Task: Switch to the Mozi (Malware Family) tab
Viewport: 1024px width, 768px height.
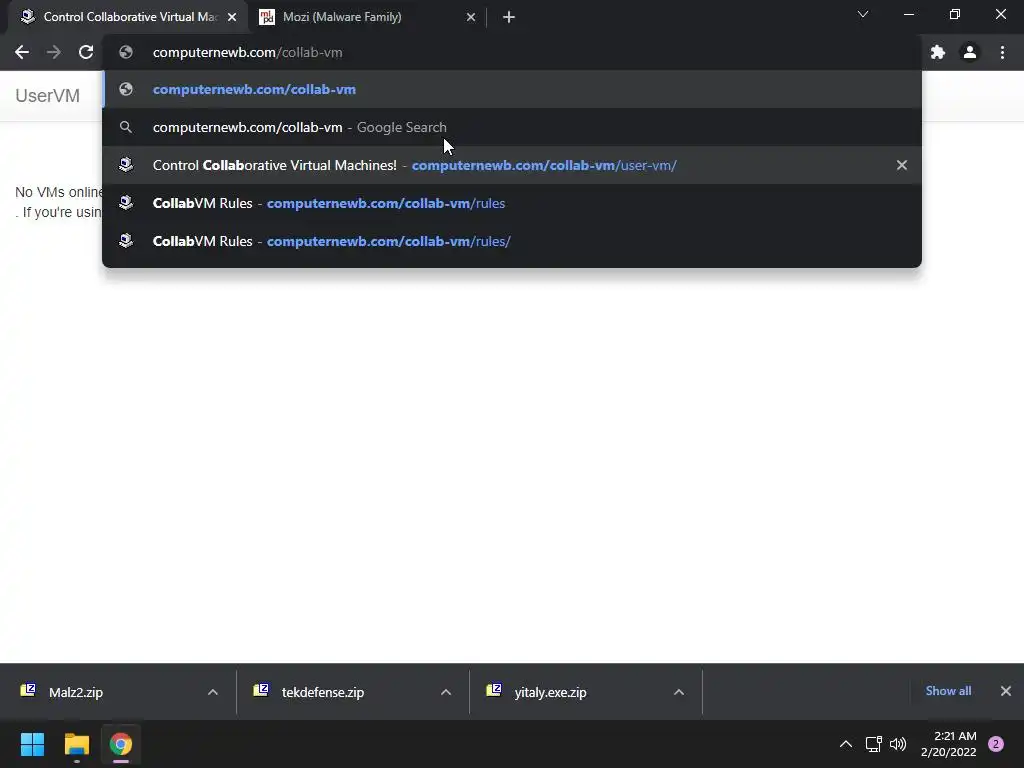Action: pyautogui.click(x=368, y=17)
